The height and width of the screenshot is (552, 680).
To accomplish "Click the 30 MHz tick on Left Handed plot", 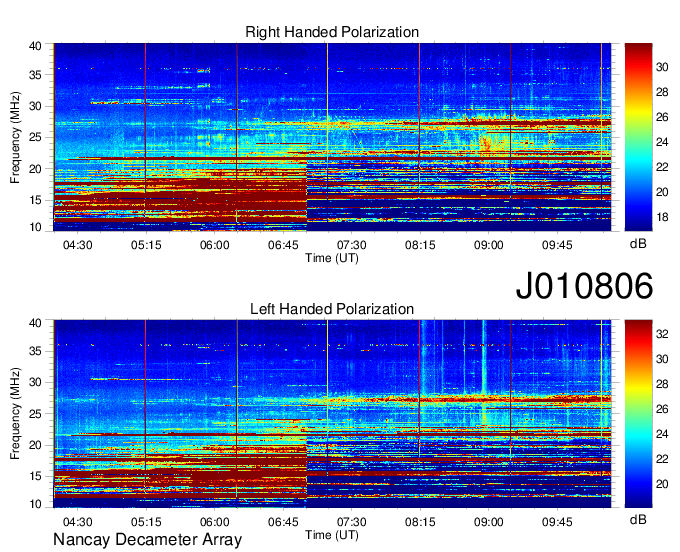I will tap(35, 382).
